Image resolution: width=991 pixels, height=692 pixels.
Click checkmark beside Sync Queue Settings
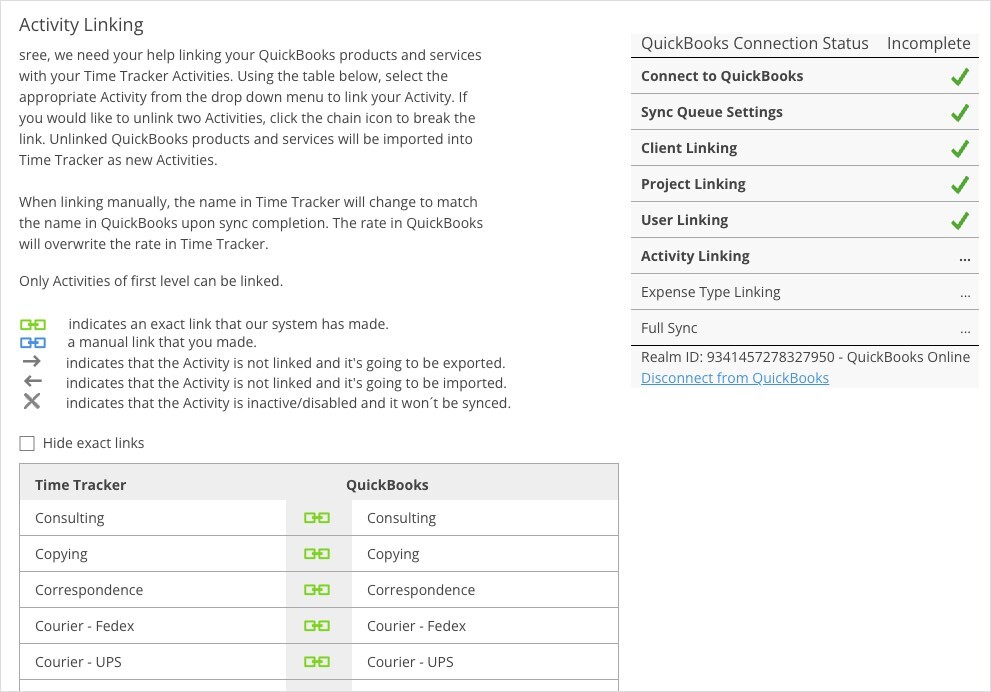pyautogui.click(x=959, y=113)
